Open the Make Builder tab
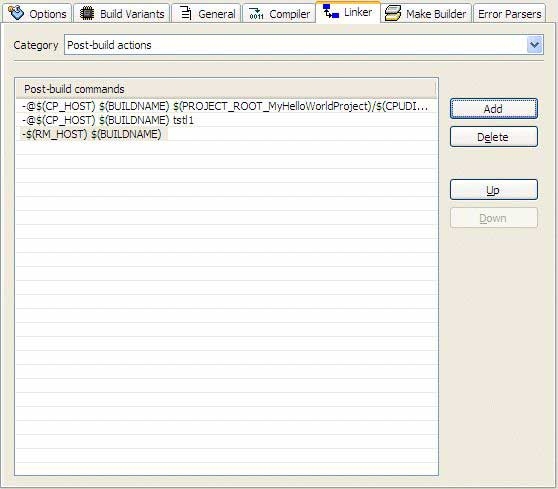This screenshot has width=558, height=489. 426,13
